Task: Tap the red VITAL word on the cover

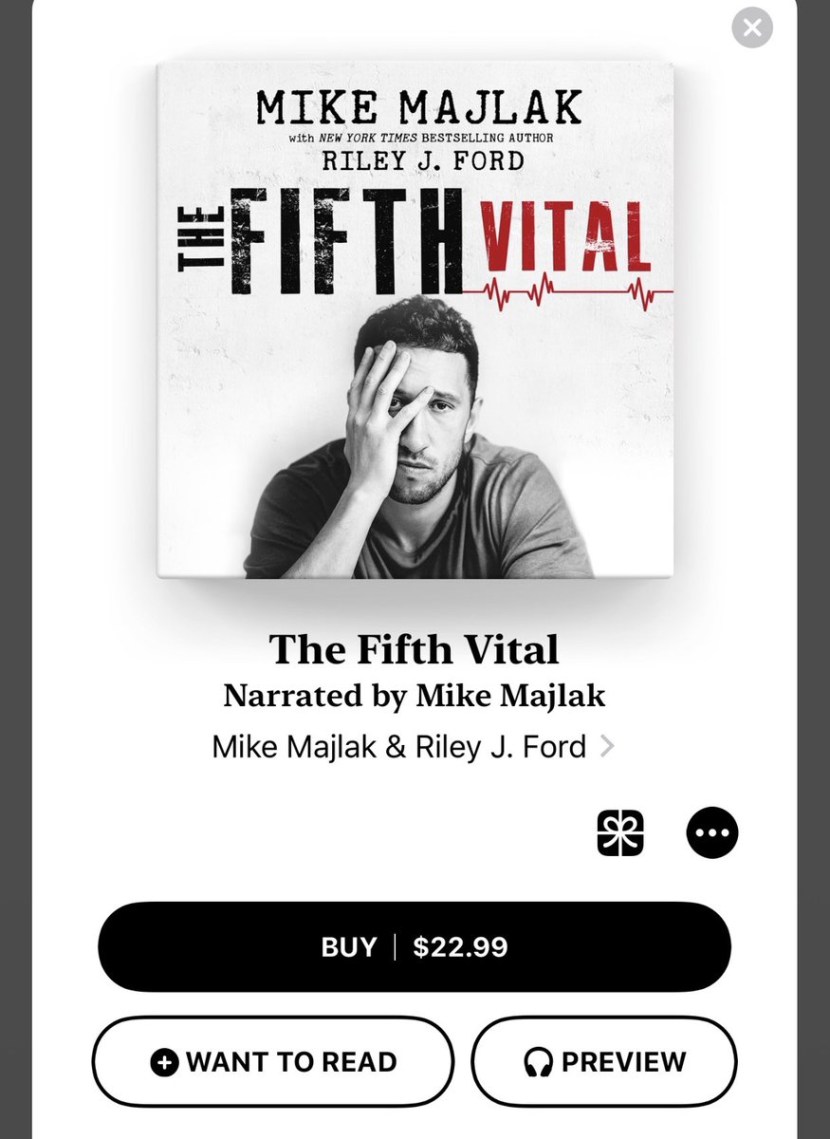Action: click(x=563, y=235)
